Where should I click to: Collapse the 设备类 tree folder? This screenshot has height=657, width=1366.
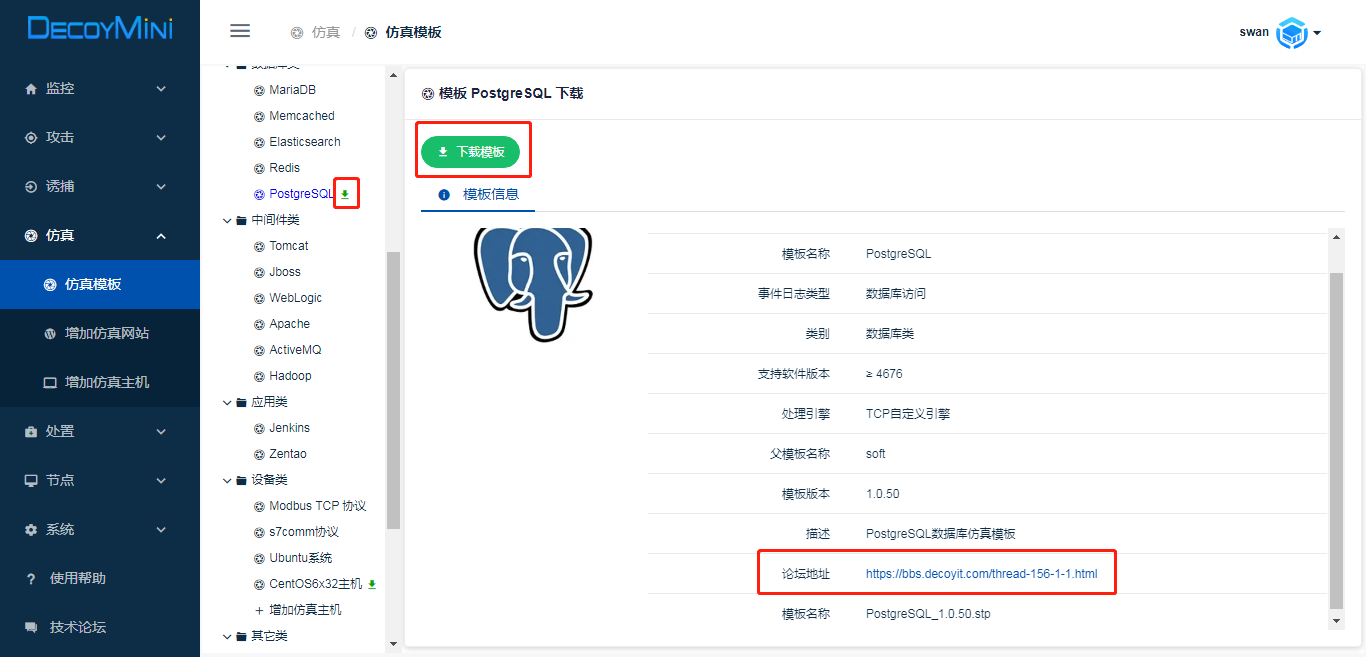pyautogui.click(x=228, y=480)
